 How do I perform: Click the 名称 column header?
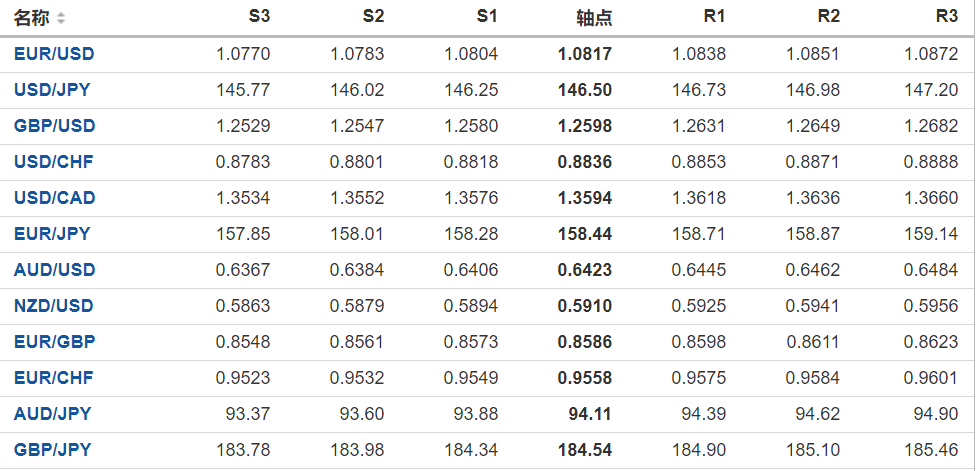pos(31,18)
